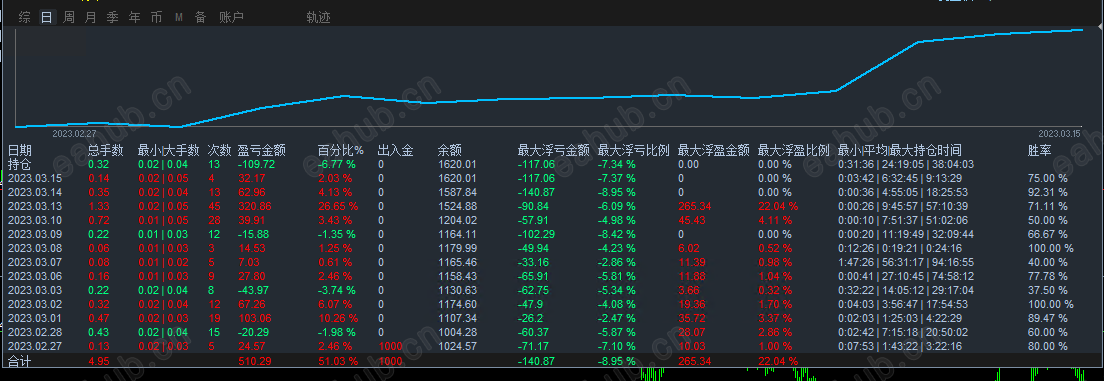Click the -109.72 holdings loss value

point(256,164)
